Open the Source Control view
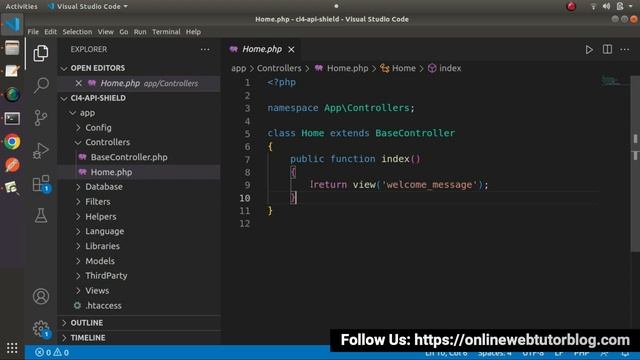Viewport: 640px width, 360px height. [41, 118]
